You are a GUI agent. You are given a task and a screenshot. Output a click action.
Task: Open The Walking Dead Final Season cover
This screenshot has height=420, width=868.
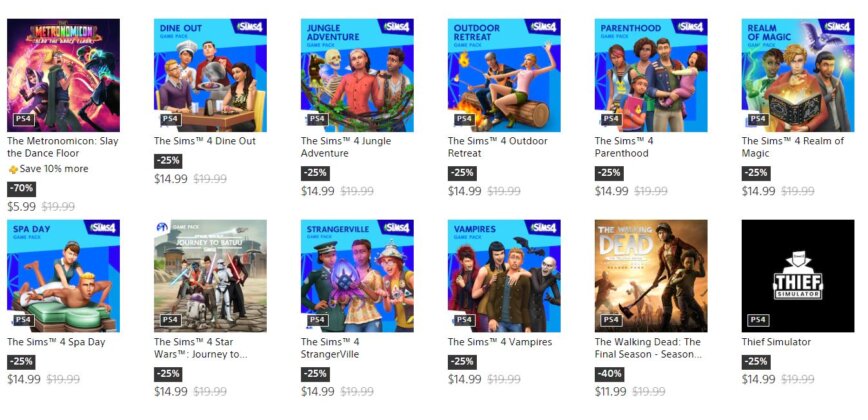651,276
